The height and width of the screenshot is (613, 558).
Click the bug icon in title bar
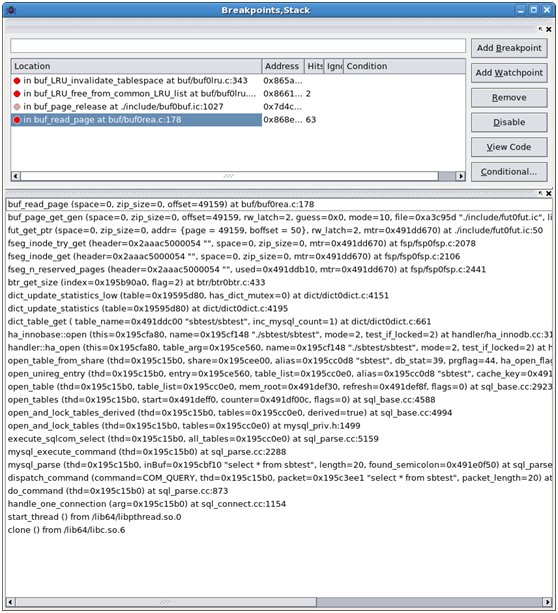click(11, 10)
